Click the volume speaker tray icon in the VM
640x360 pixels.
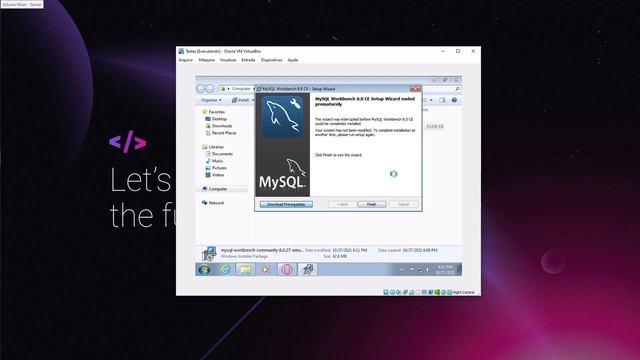(x=427, y=269)
